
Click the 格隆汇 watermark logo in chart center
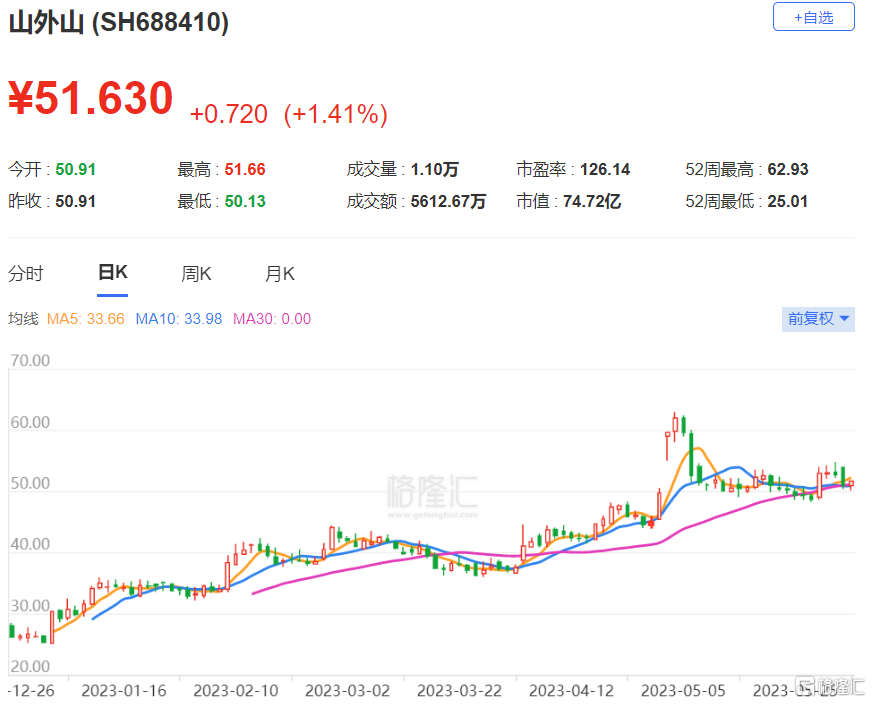click(432, 492)
